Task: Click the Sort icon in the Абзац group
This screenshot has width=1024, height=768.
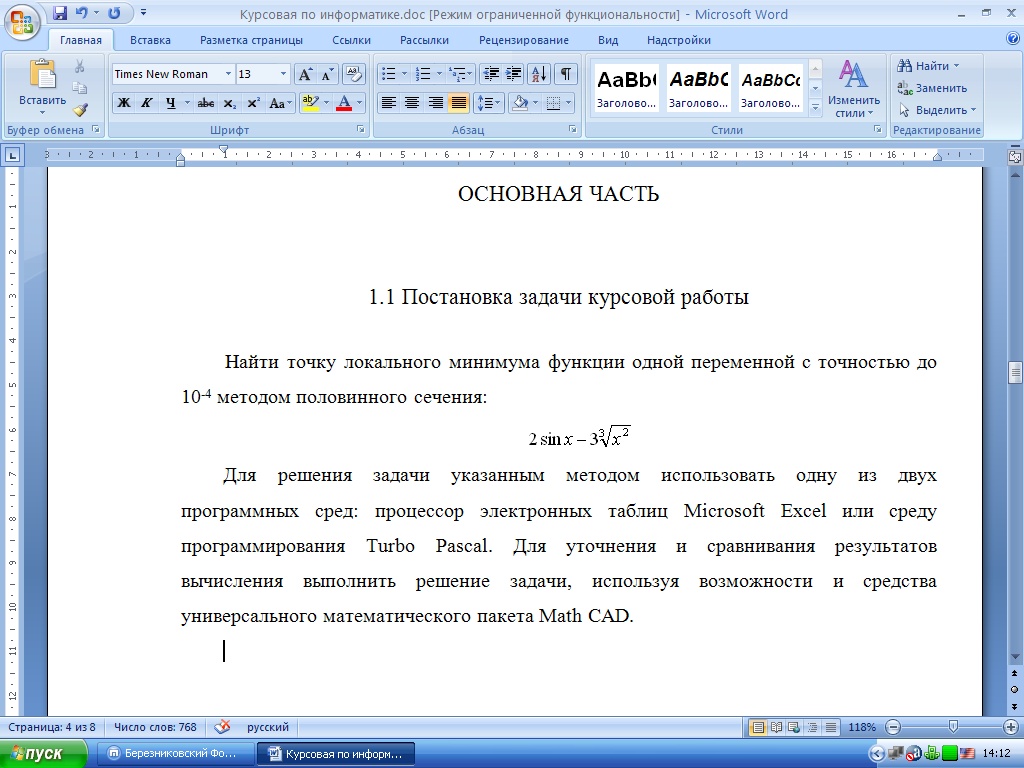Action: (x=539, y=74)
